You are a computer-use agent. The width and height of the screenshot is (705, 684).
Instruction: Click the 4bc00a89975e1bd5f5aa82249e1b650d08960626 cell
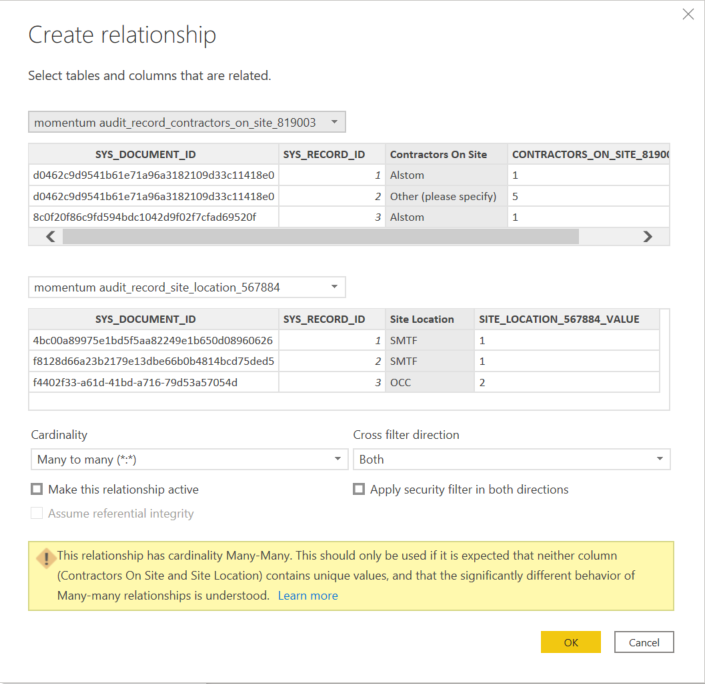(153, 340)
